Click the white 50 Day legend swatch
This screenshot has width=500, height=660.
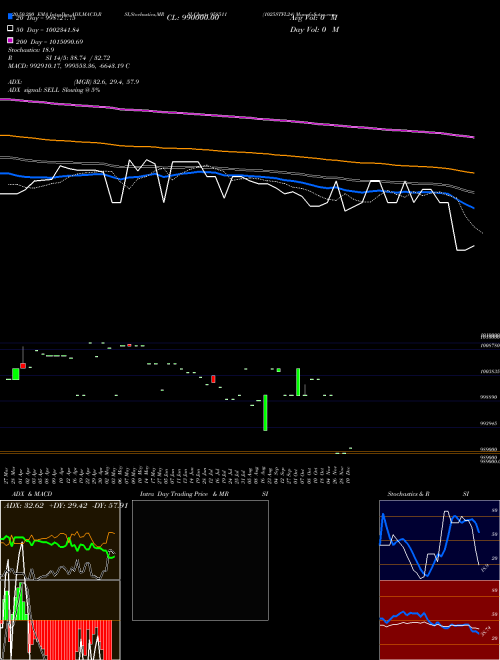pyautogui.click(x=11, y=28)
